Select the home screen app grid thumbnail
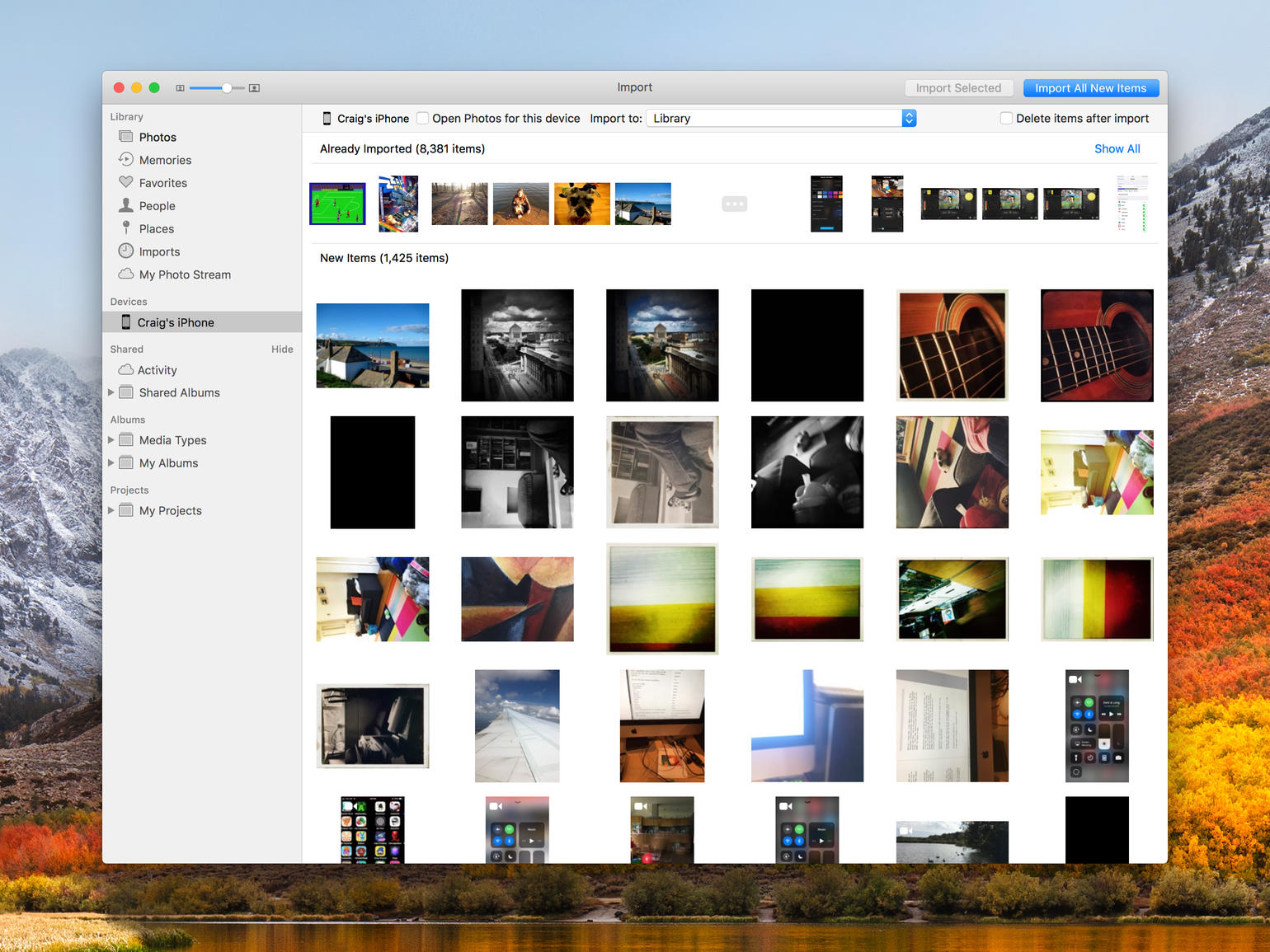This screenshot has height=952, width=1270. (x=373, y=829)
